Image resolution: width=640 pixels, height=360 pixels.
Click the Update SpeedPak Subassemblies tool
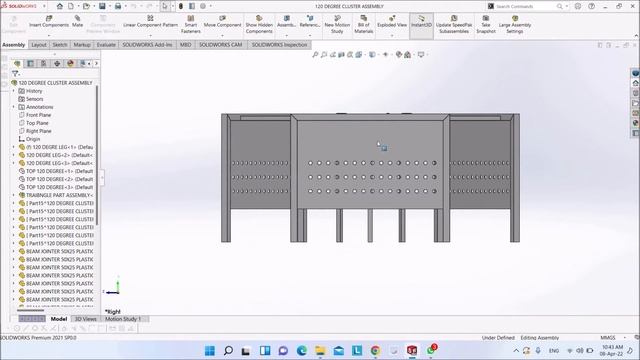coord(454,24)
